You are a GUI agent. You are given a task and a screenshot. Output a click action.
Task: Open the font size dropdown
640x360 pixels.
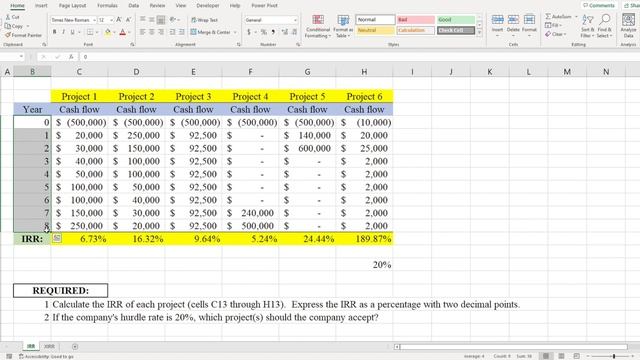111,20
